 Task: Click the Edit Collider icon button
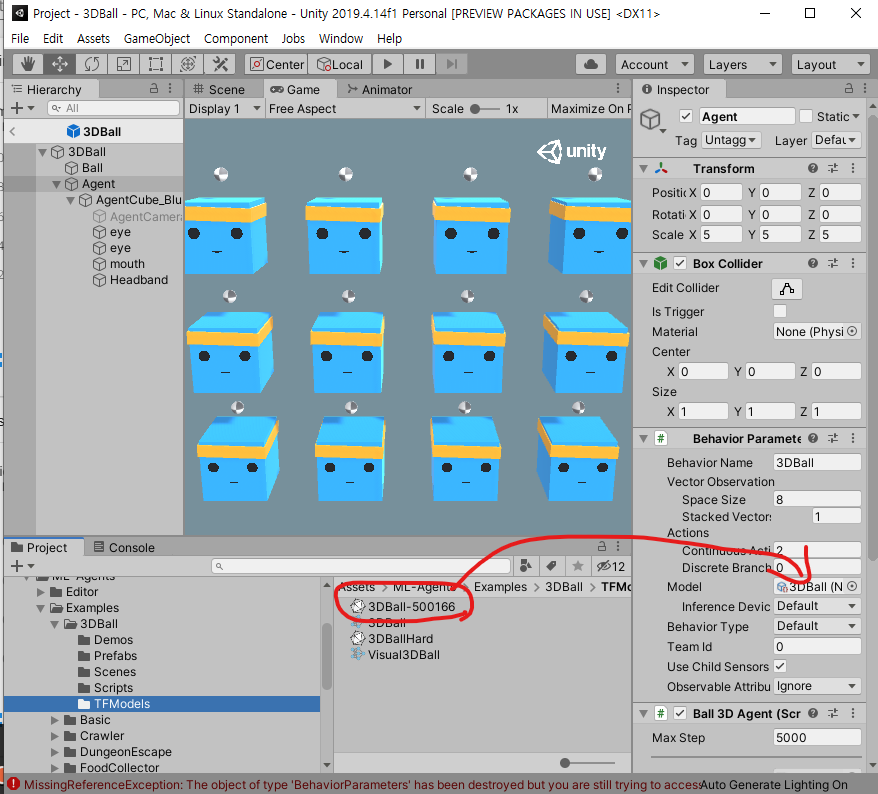[787, 288]
